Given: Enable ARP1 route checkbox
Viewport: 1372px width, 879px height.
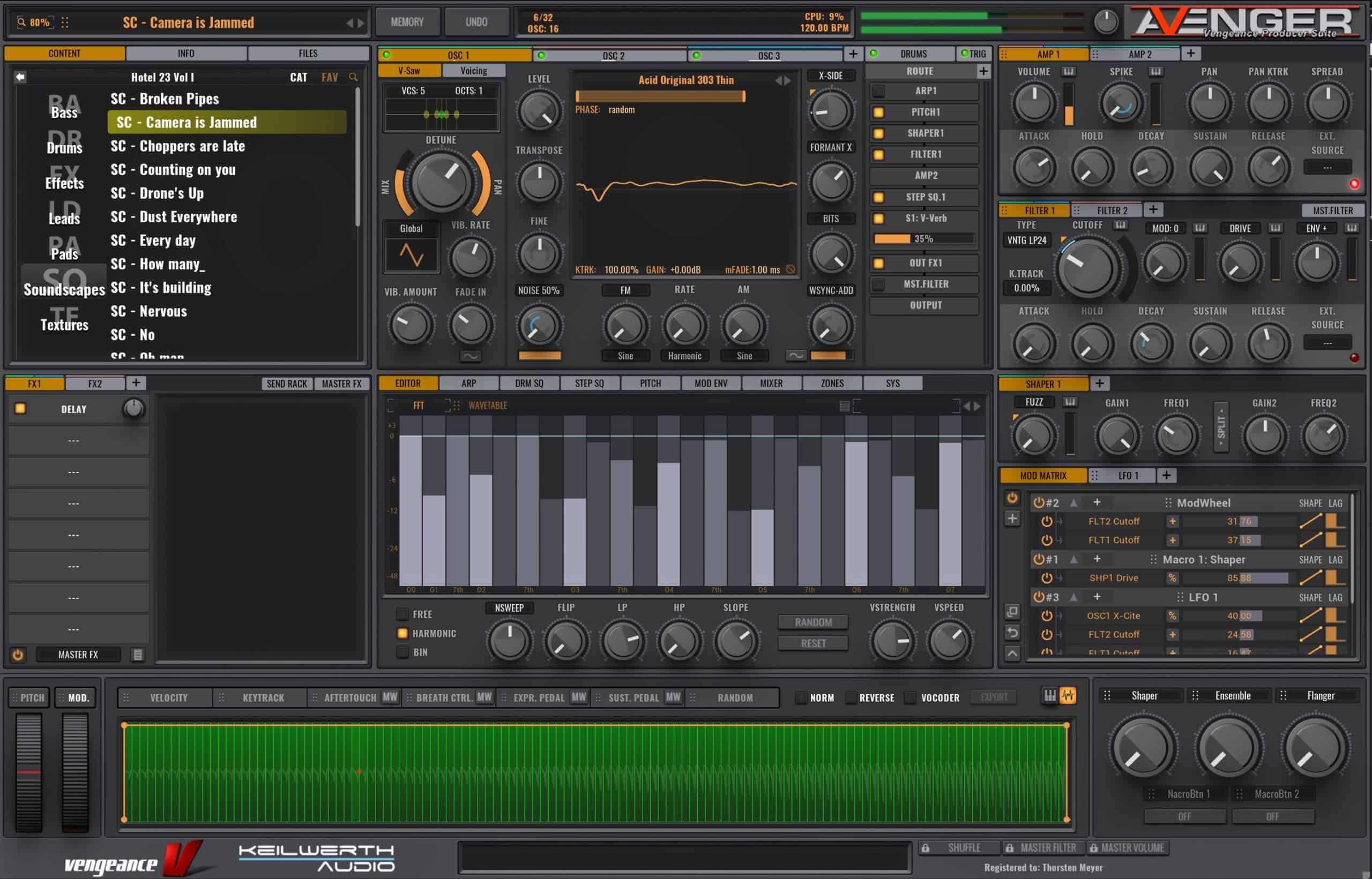Looking at the screenshot, I should [x=879, y=91].
